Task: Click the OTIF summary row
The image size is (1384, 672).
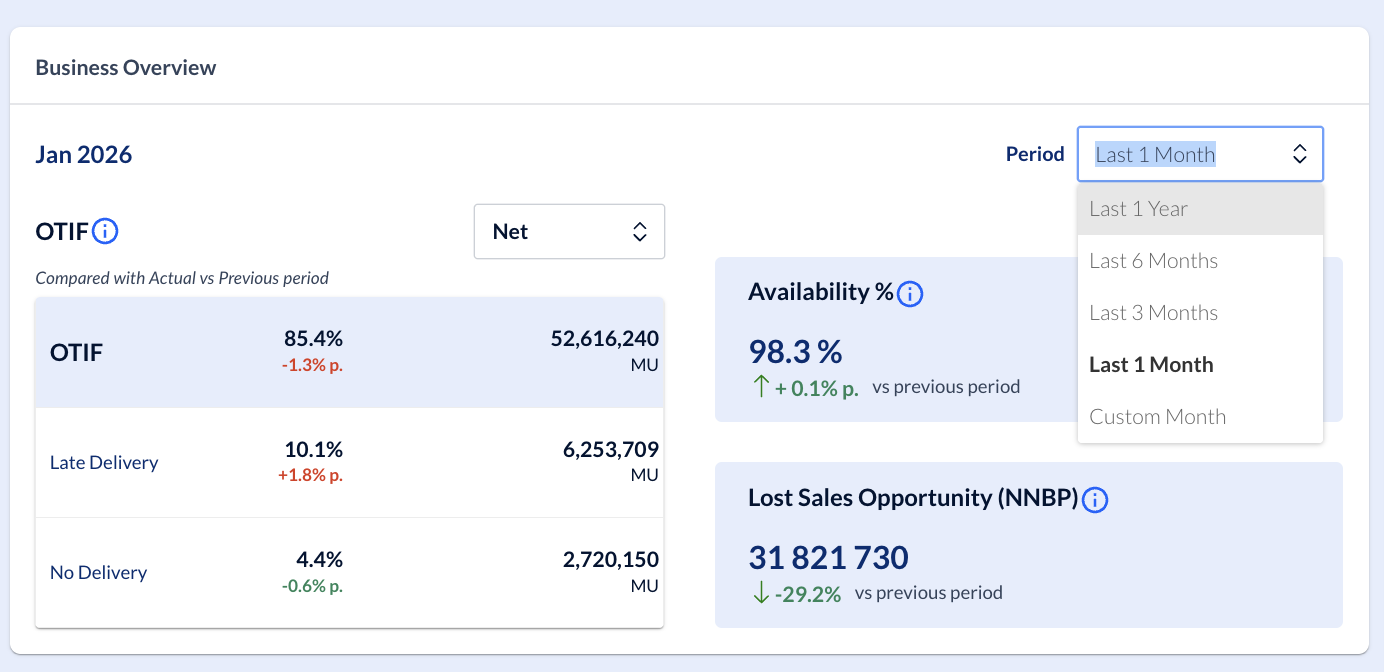Action: (349, 352)
